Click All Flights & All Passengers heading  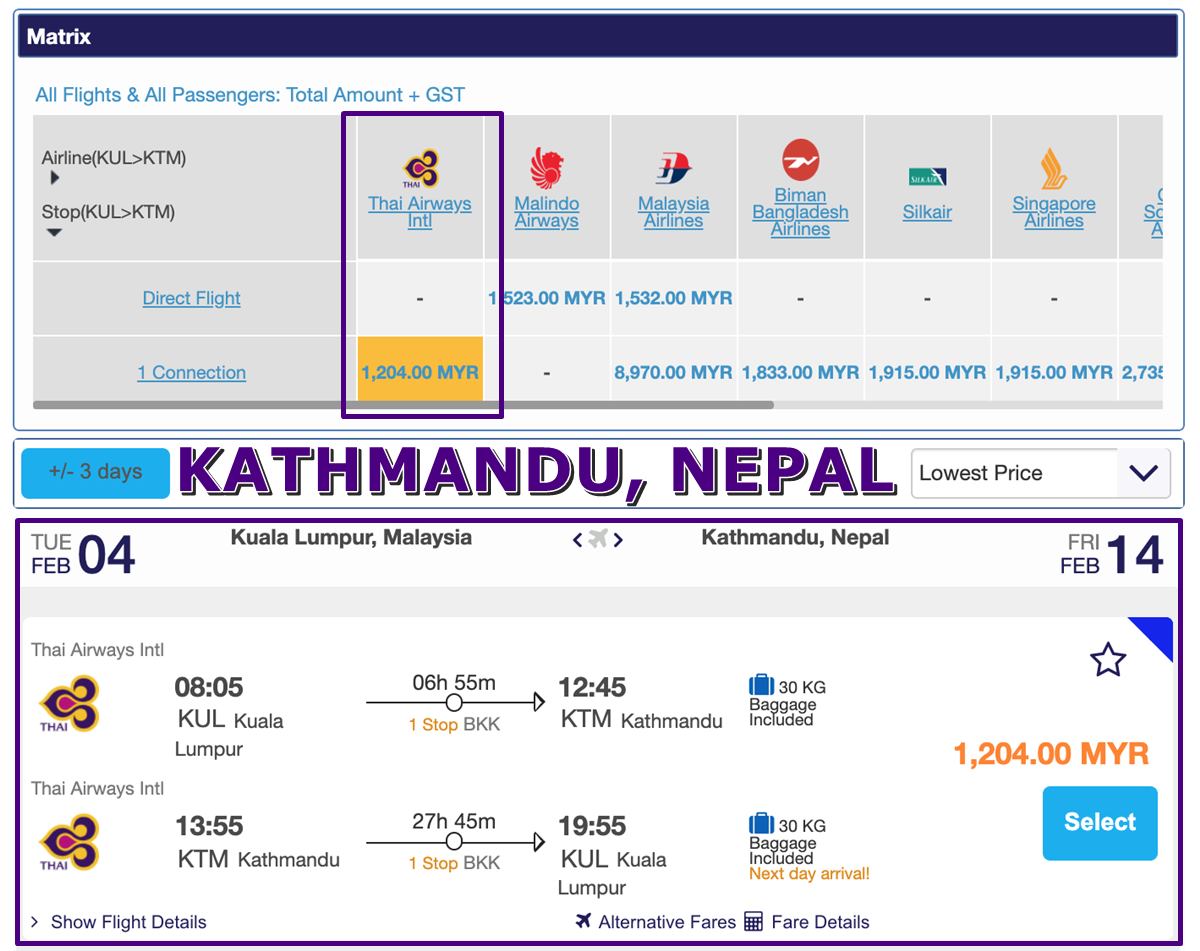[x=250, y=95]
